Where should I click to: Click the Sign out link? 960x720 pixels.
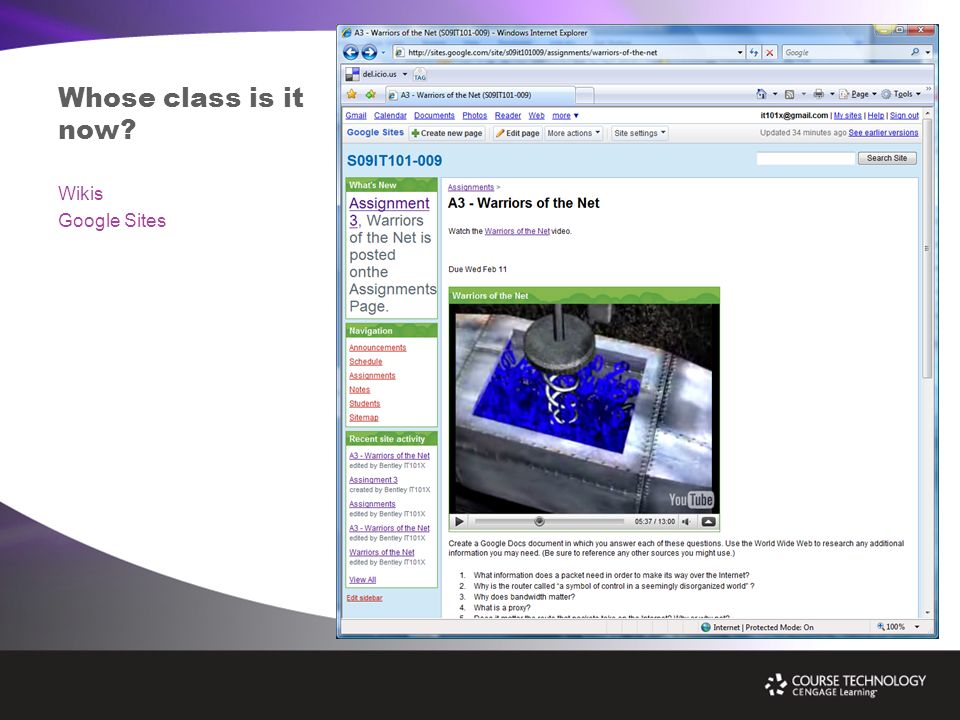click(x=904, y=116)
